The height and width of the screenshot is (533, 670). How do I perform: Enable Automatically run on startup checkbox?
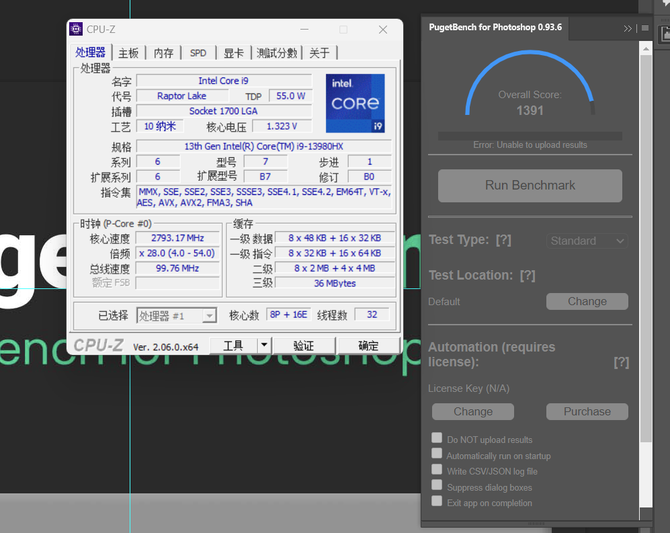click(437, 453)
